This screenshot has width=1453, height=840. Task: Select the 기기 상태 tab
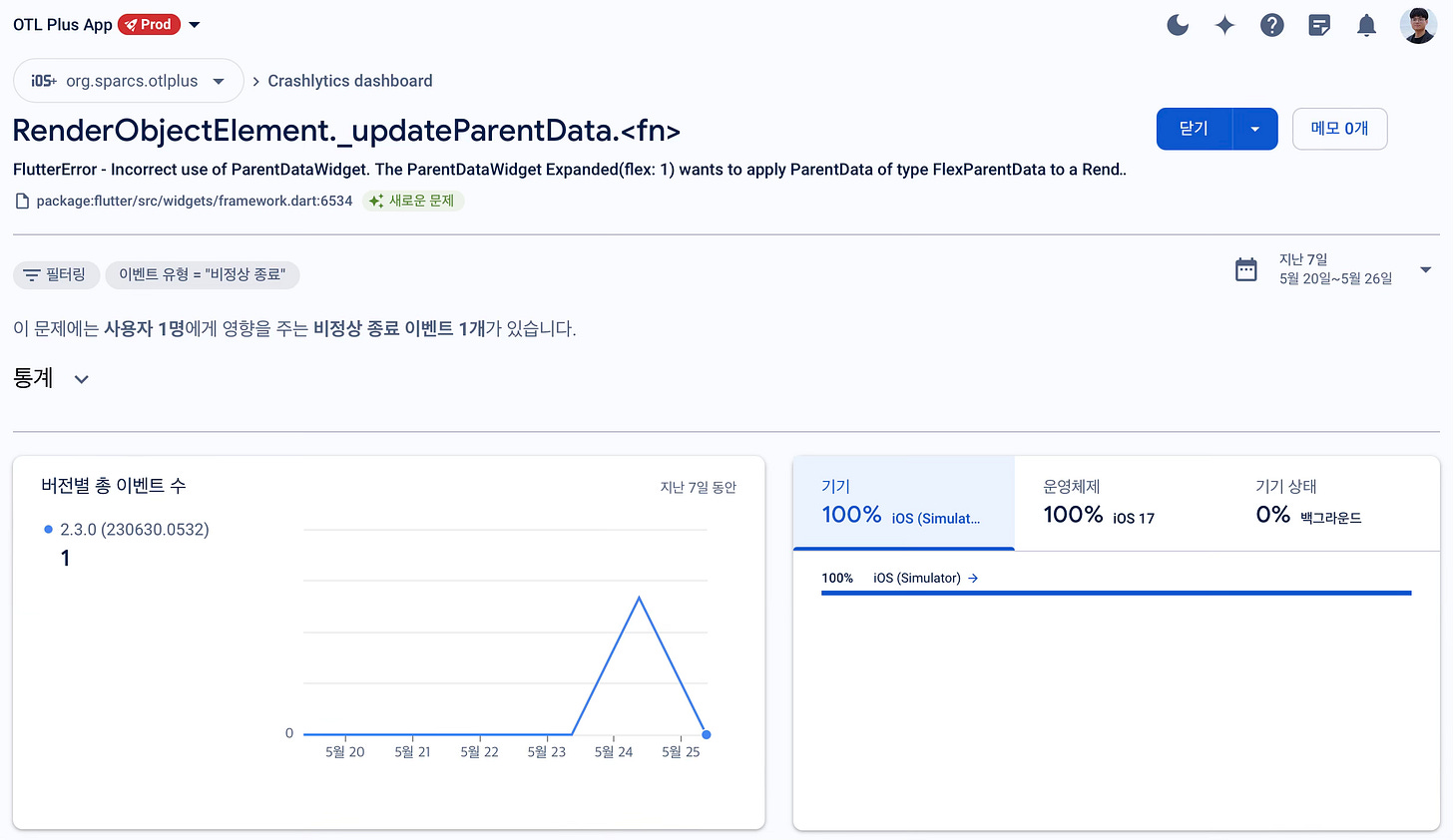click(x=1333, y=502)
